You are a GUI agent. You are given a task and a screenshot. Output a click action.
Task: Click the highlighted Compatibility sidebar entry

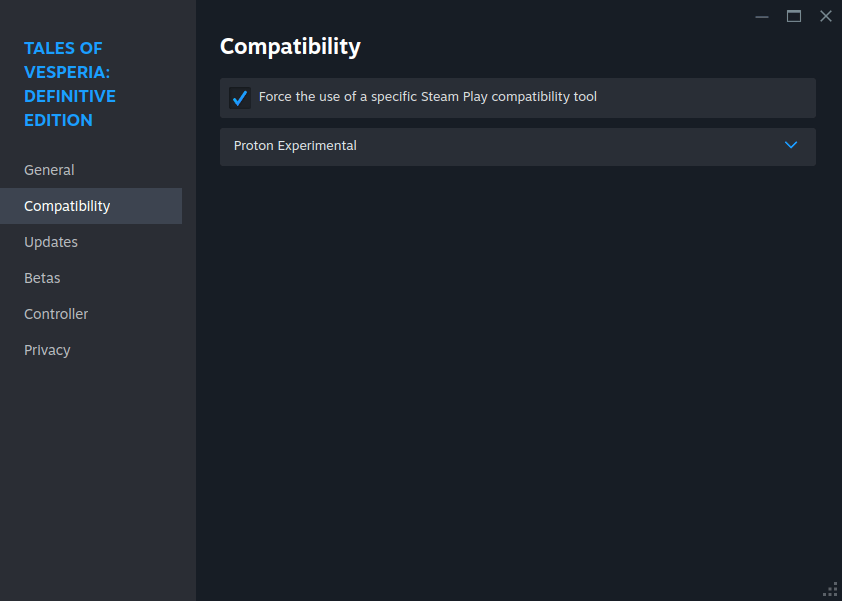pos(66,206)
